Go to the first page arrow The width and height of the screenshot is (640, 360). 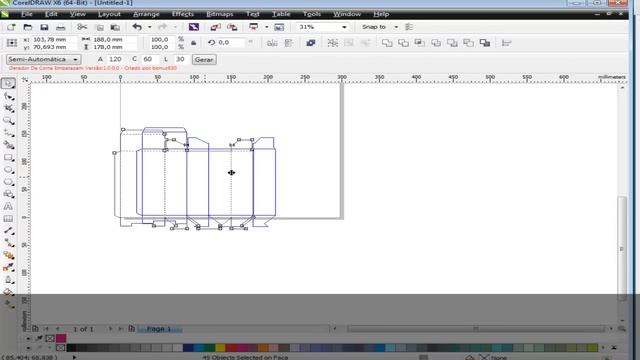pyautogui.click(x=46, y=329)
